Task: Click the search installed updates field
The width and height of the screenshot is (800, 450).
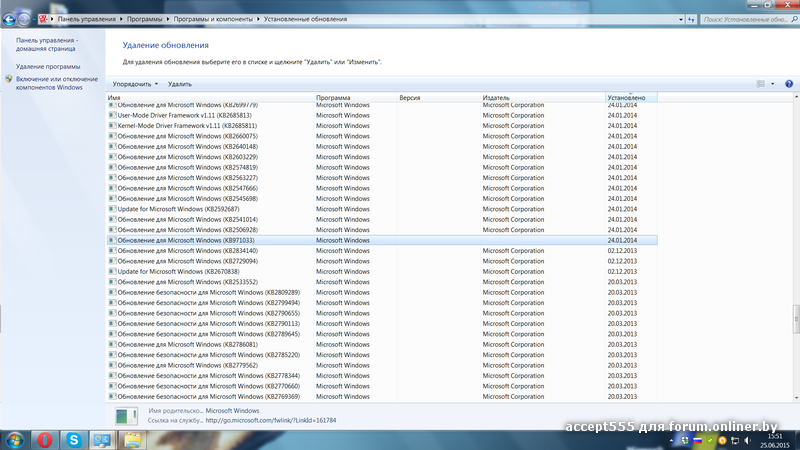Action: (745, 19)
